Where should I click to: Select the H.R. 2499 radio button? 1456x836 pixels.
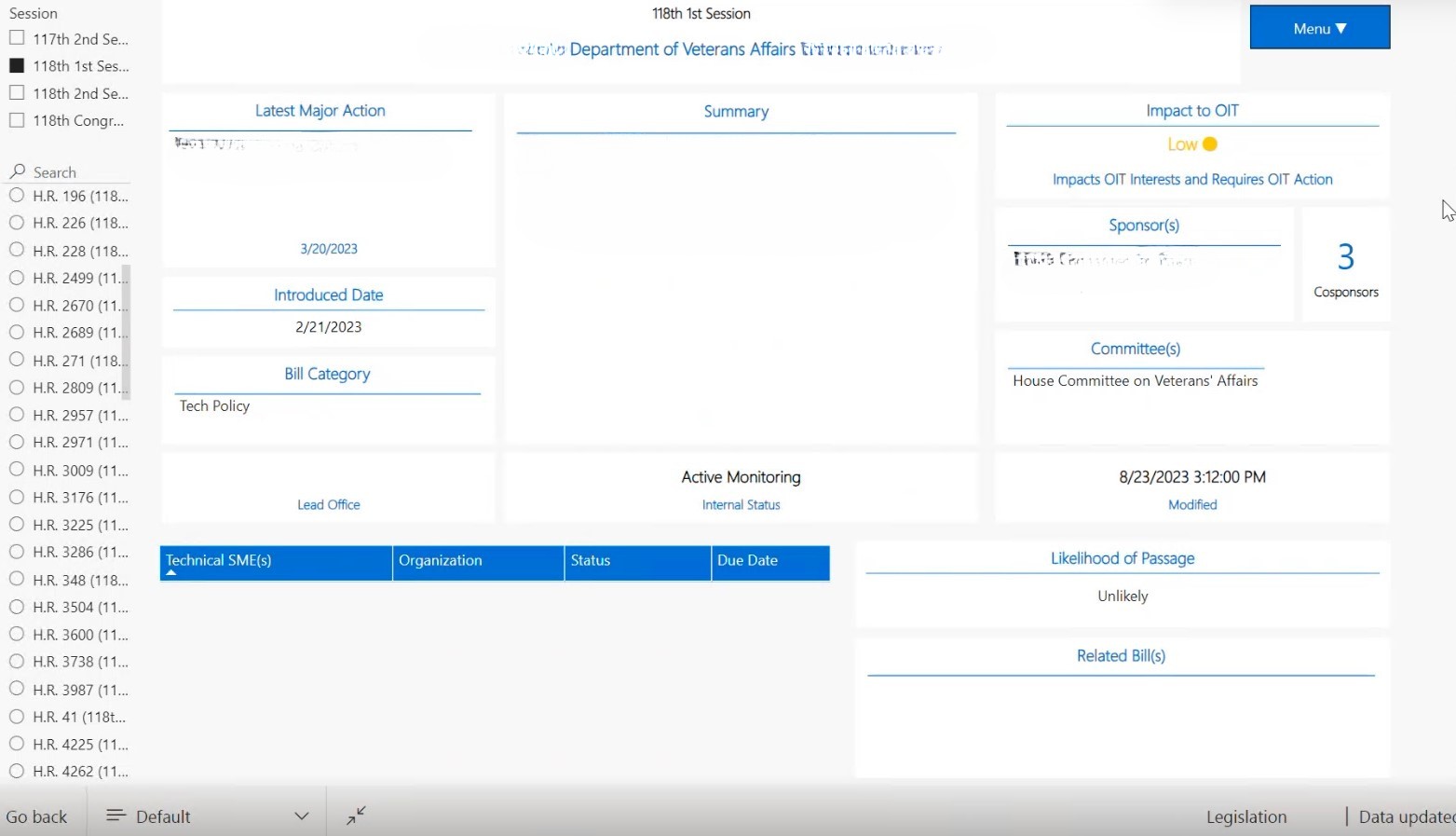coord(17,278)
